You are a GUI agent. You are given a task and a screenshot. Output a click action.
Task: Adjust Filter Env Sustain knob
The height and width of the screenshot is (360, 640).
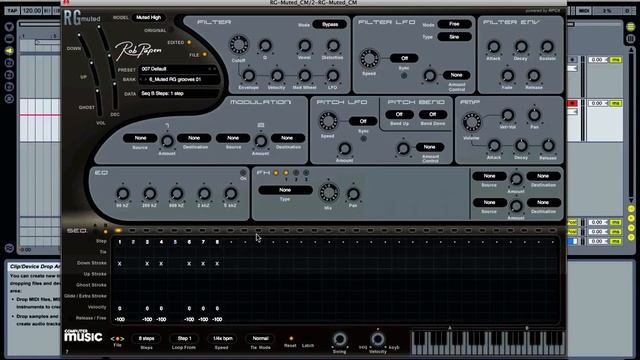(547, 47)
